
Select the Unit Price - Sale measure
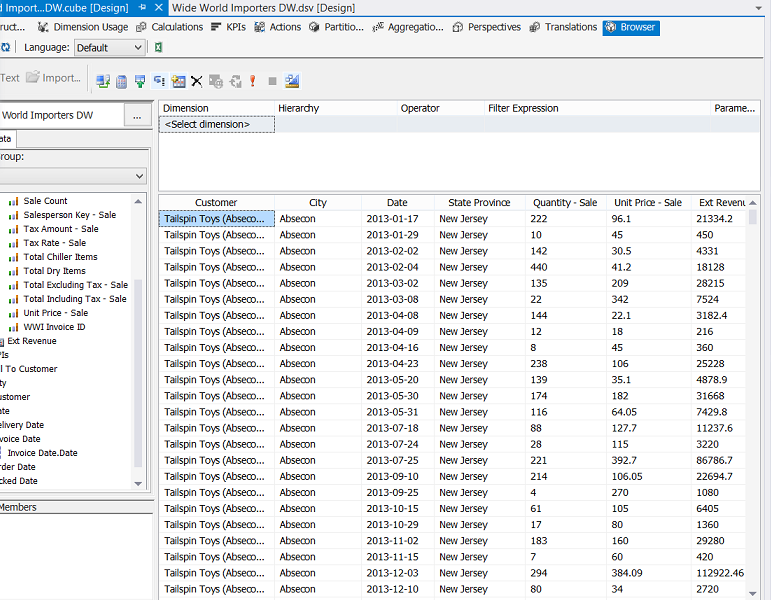55,313
